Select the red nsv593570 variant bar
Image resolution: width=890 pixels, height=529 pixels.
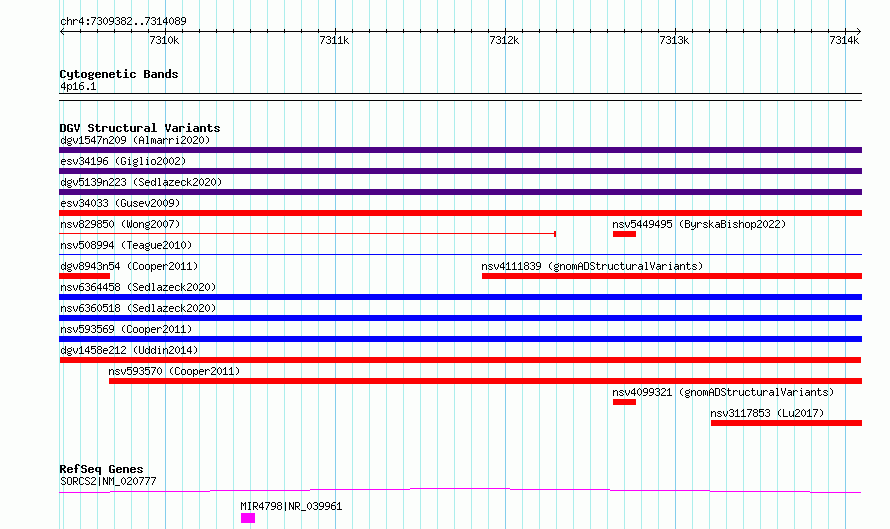(485, 381)
